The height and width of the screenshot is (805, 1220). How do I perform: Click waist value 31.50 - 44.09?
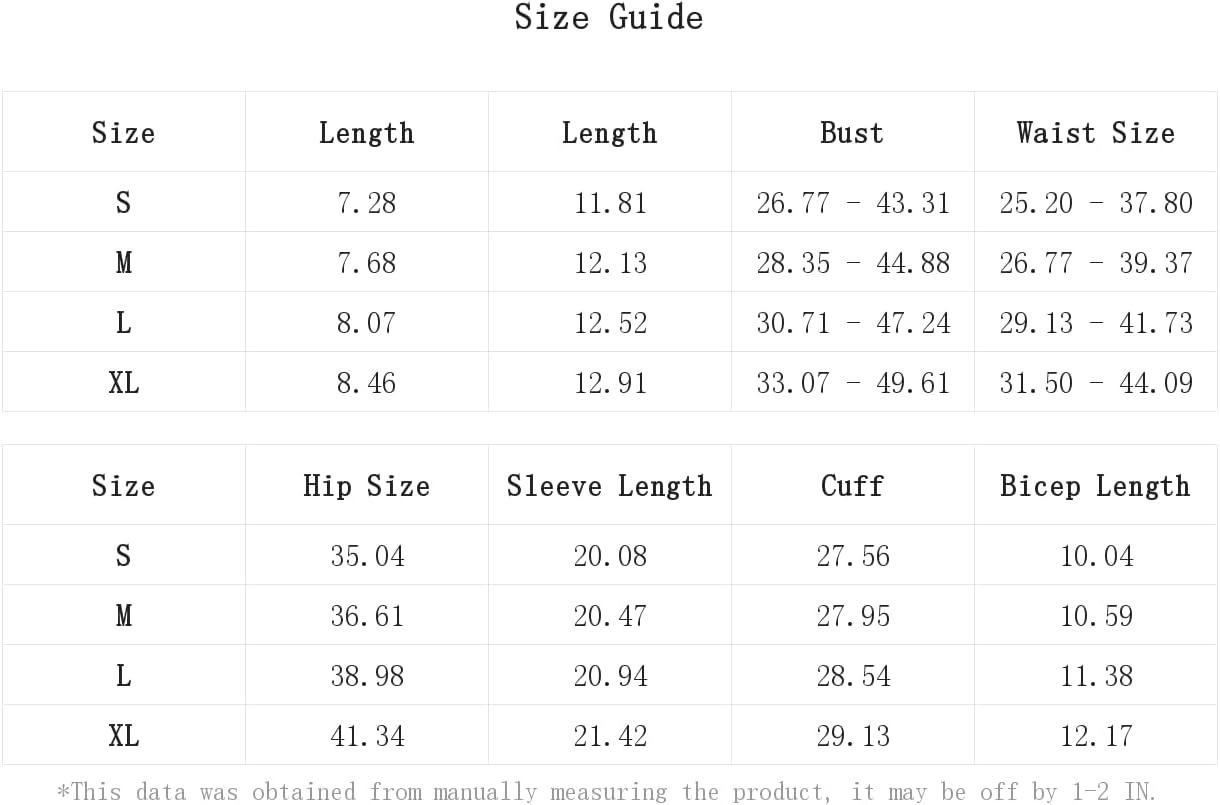click(1096, 383)
